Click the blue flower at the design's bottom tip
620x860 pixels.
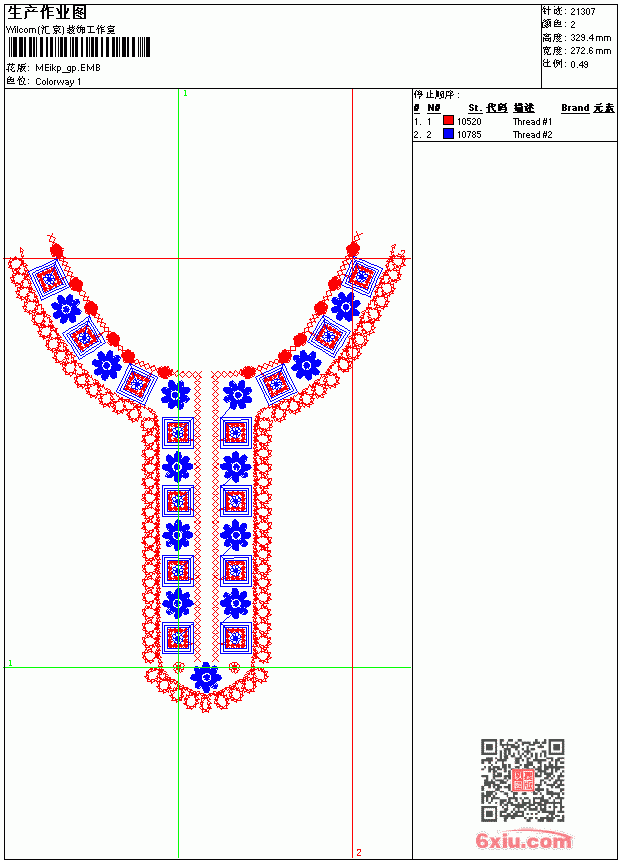(x=206, y=678)
